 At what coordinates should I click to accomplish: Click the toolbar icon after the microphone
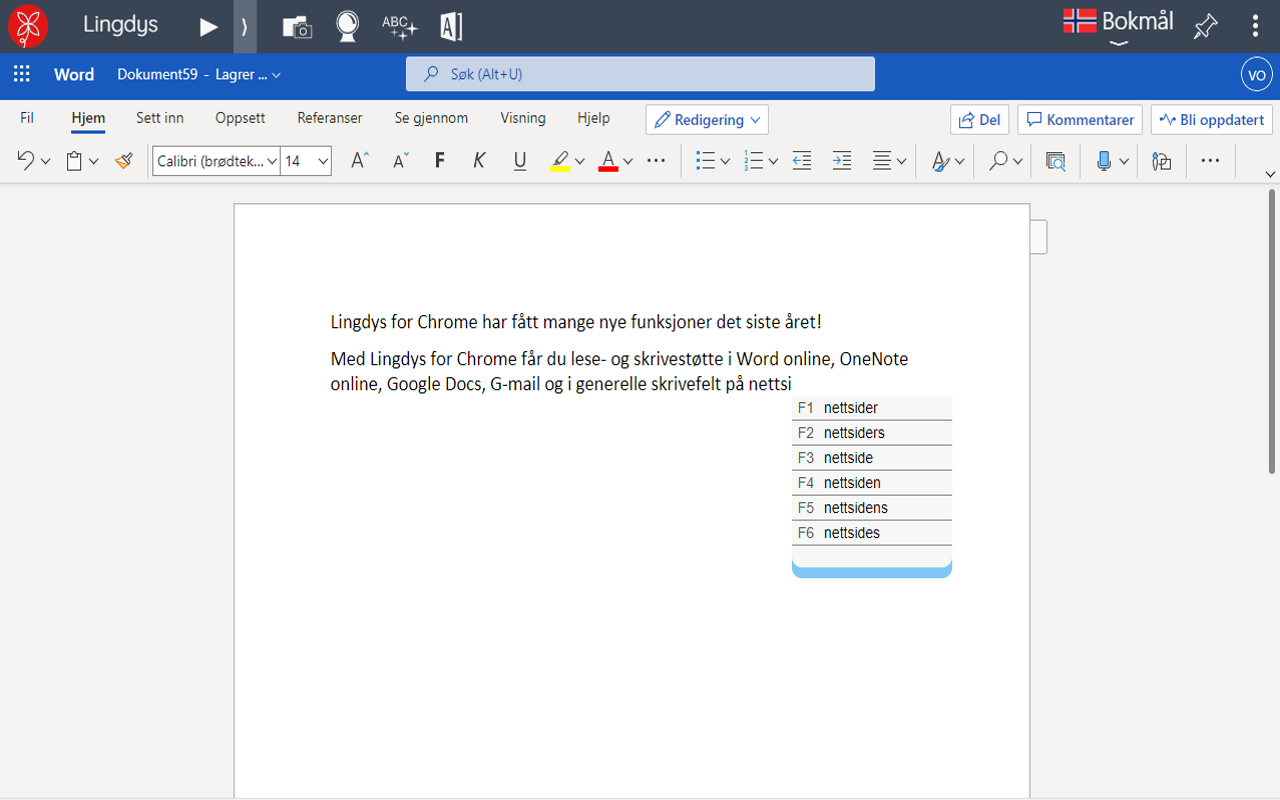point(1161,160)
